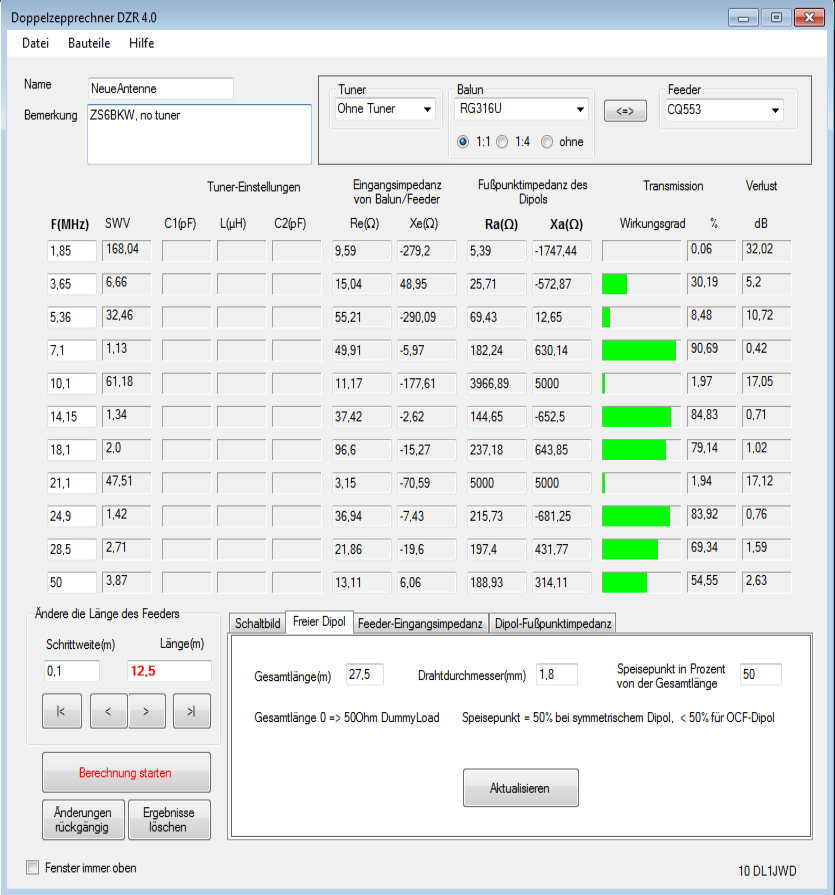Click the efficiency bar for 7,1 MHz

[x=642, y=350]
